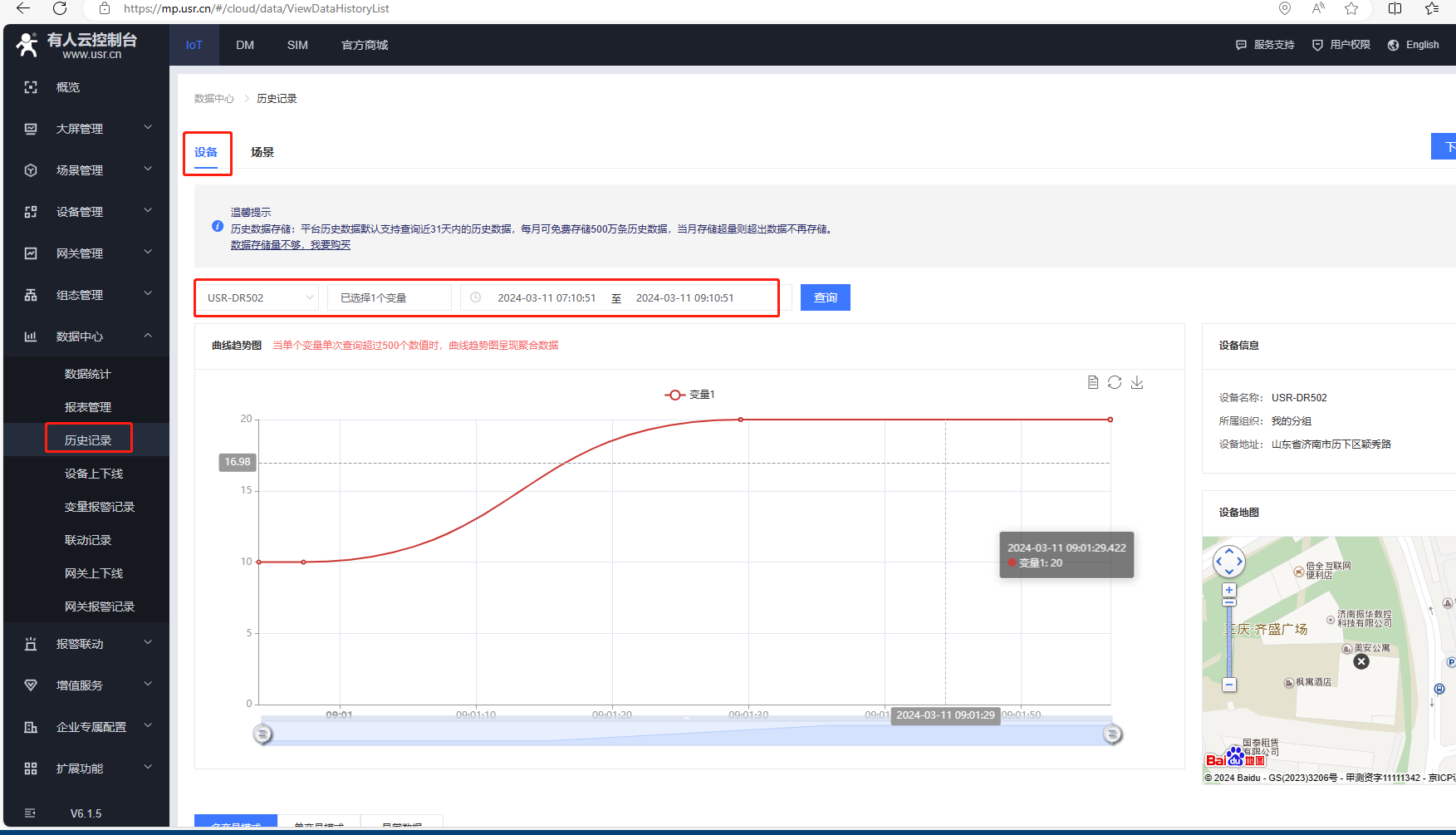Click the browser refresh button

[60, 8]
